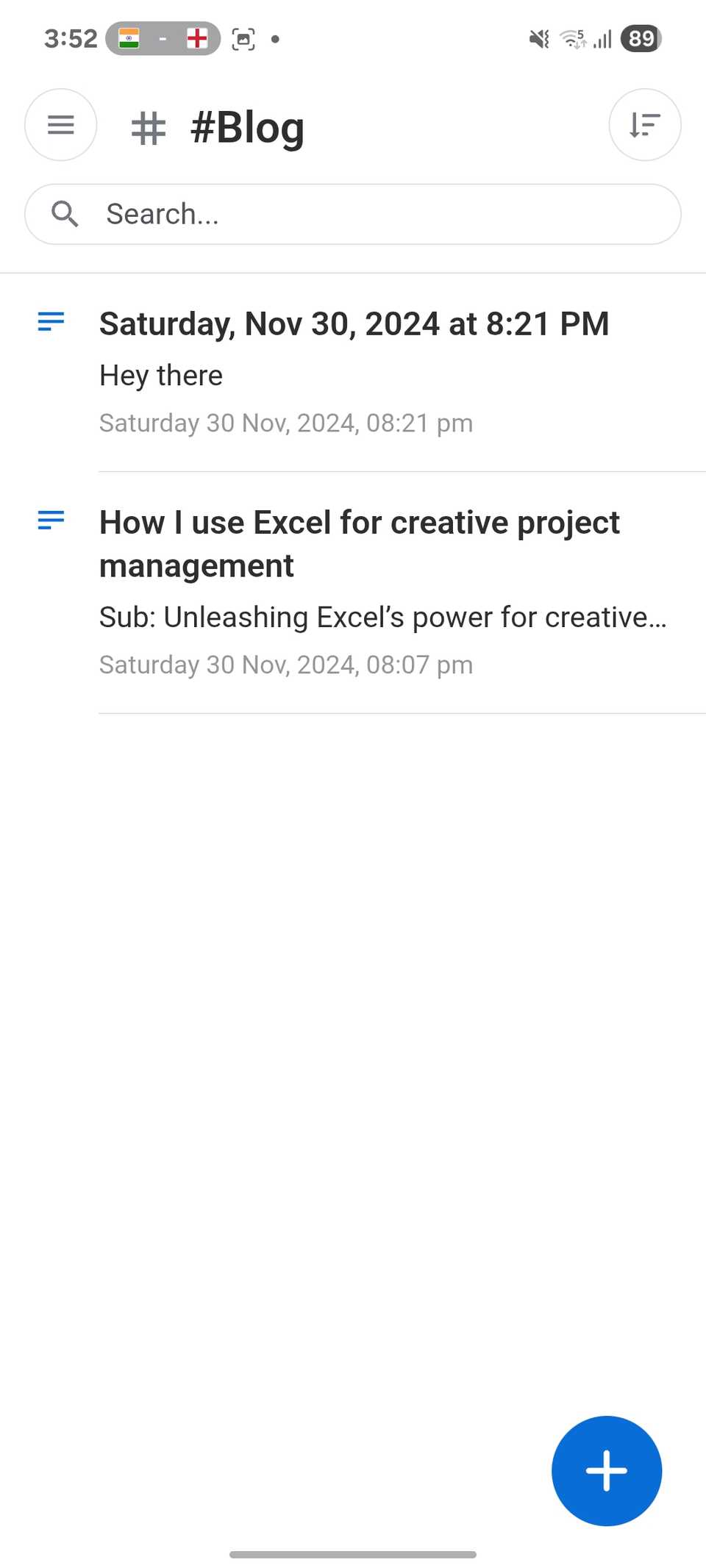Focus the Search... text field
The image size is (706, 1568).
click(382, 214)
